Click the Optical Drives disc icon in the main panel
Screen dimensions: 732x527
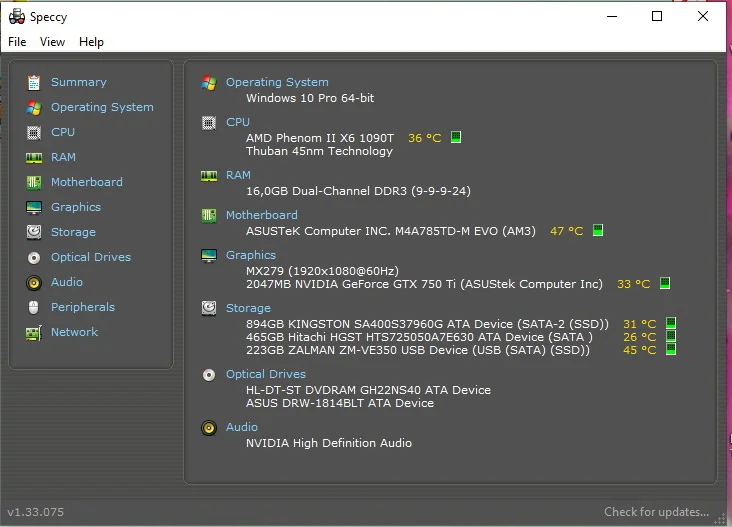click(209, 375)
